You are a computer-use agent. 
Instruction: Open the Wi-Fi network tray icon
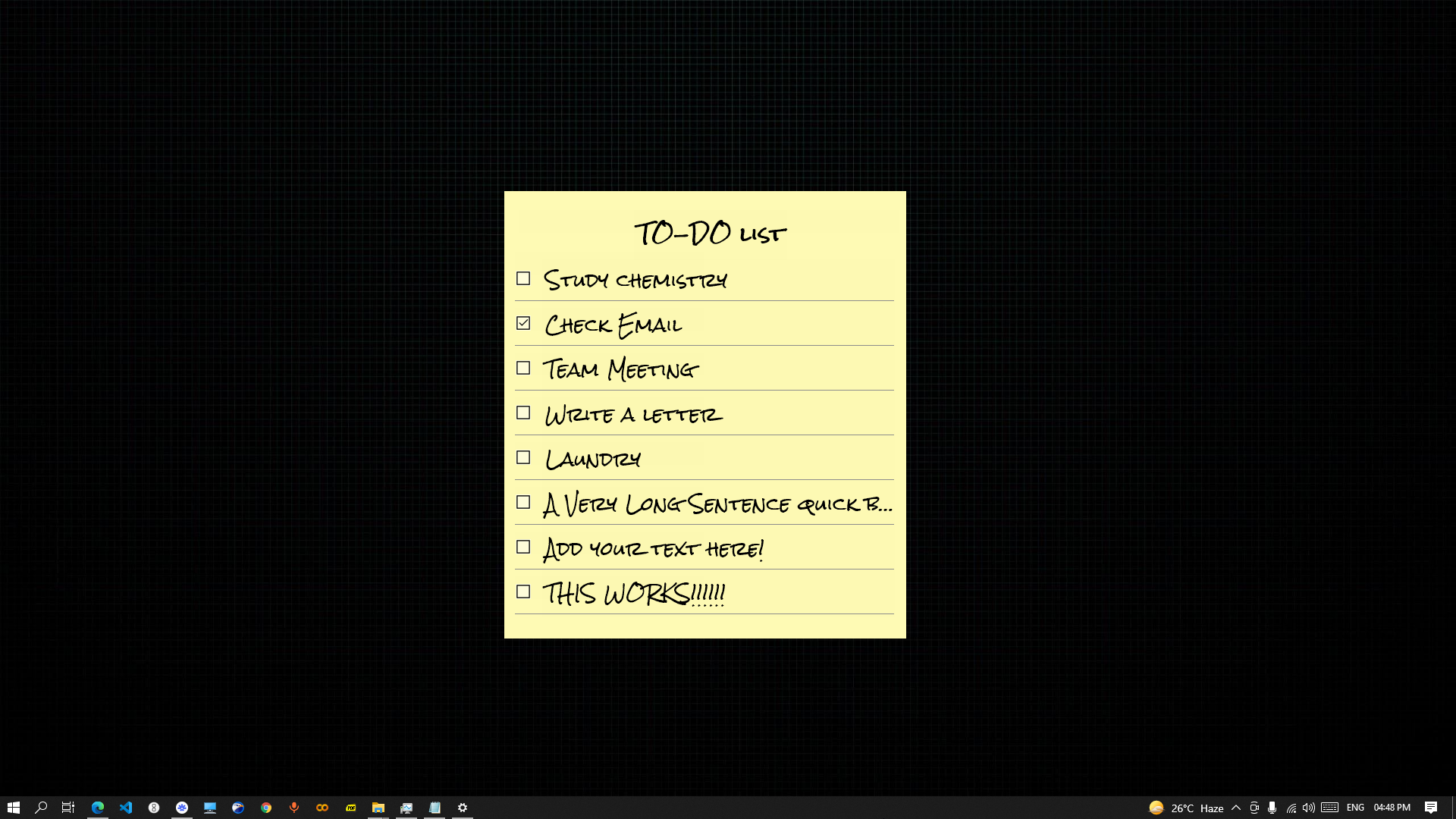pyautogui.click(x=1291, y=808)
